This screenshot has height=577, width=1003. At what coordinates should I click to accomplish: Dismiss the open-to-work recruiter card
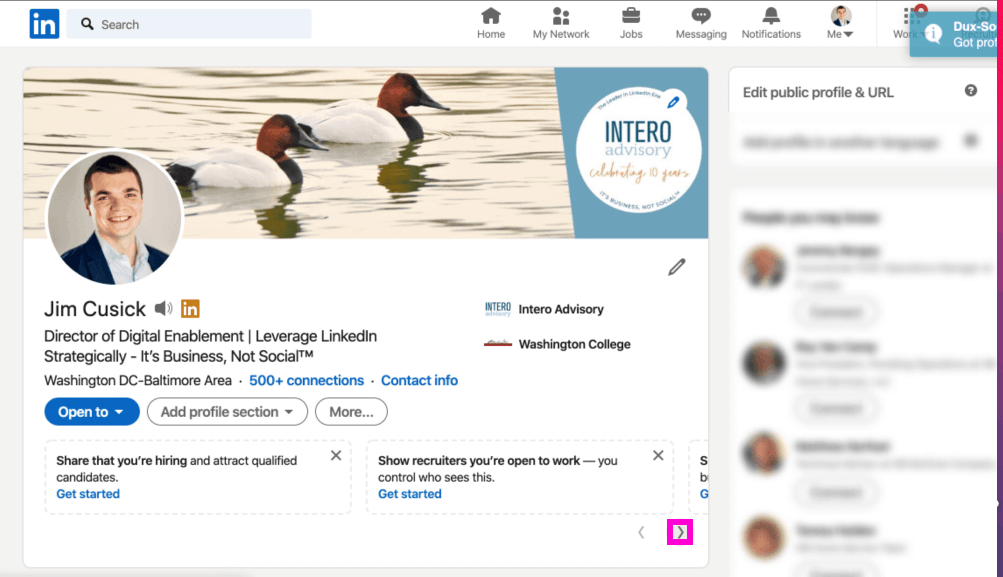[x=658, y=455]
